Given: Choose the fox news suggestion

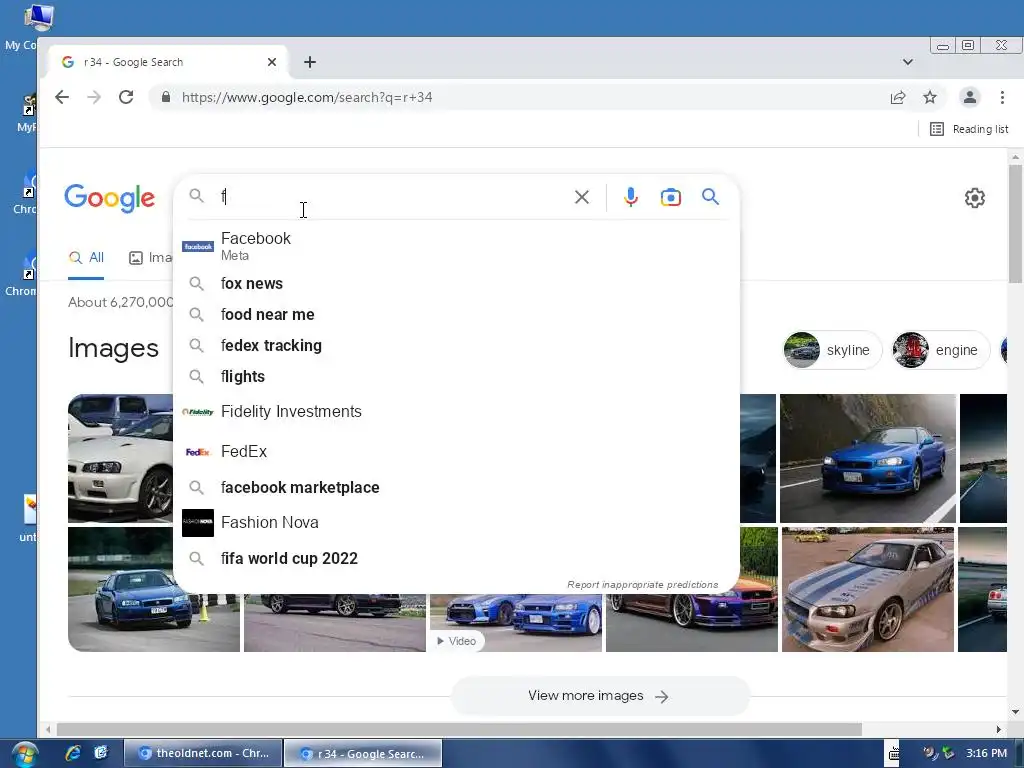Looking at the screenshot, I should coord(456,283).
